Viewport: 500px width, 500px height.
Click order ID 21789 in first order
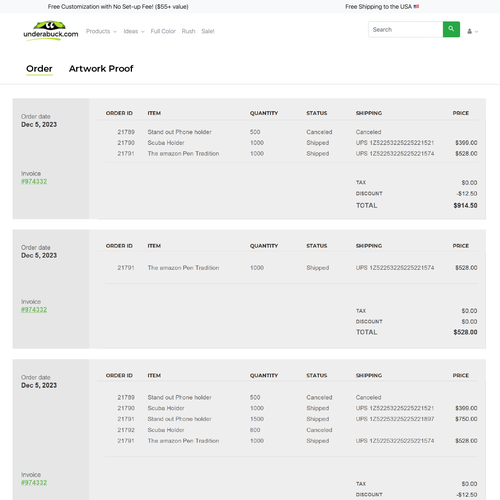click(126, 132)
